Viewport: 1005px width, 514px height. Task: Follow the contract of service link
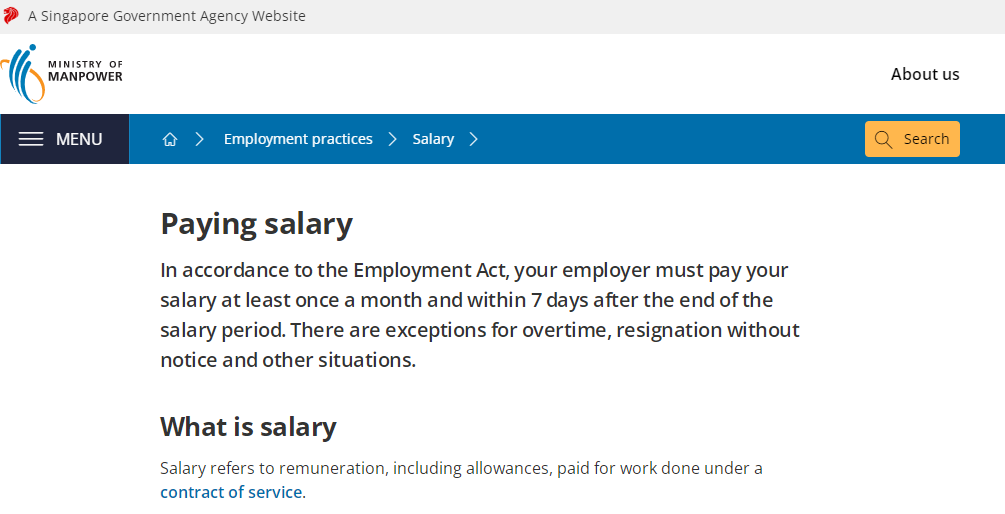click(231, 492)
